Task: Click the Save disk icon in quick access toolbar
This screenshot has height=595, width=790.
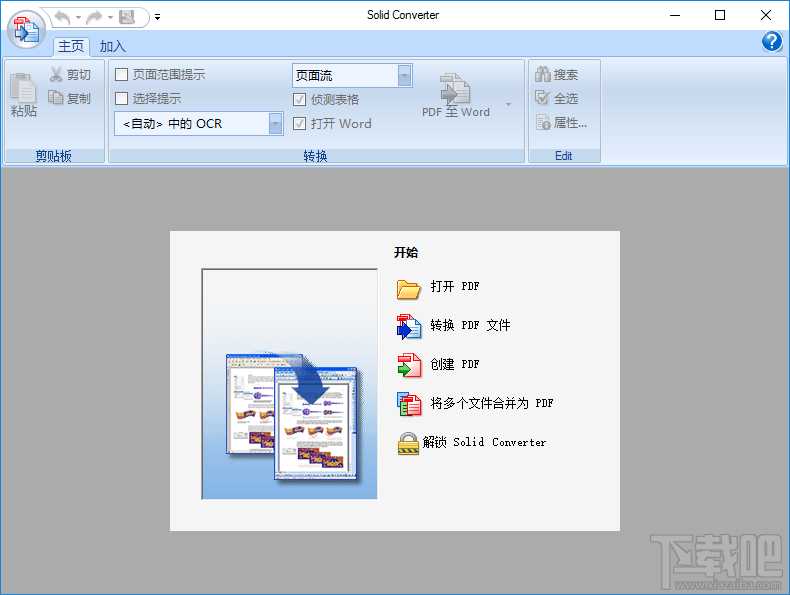Action: (127, 18)
